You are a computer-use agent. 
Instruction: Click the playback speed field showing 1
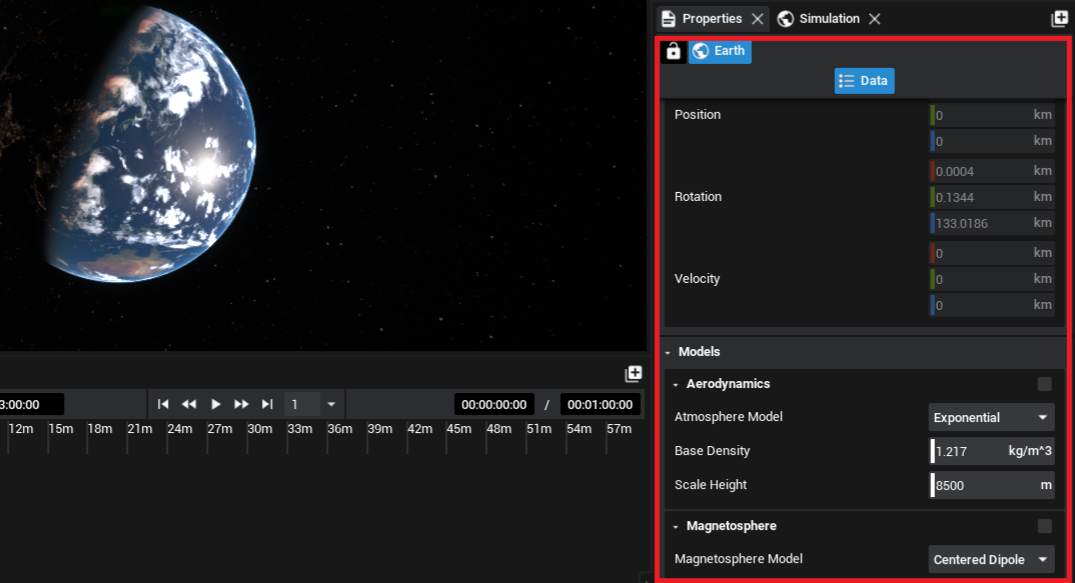pyautogui.click(x=302, y=405)
